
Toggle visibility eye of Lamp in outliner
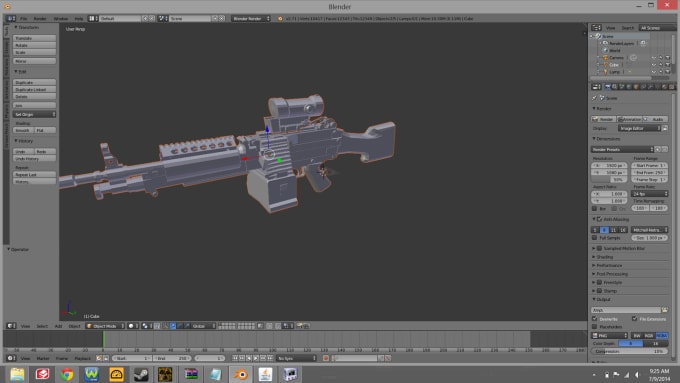[x=654, y=72]
